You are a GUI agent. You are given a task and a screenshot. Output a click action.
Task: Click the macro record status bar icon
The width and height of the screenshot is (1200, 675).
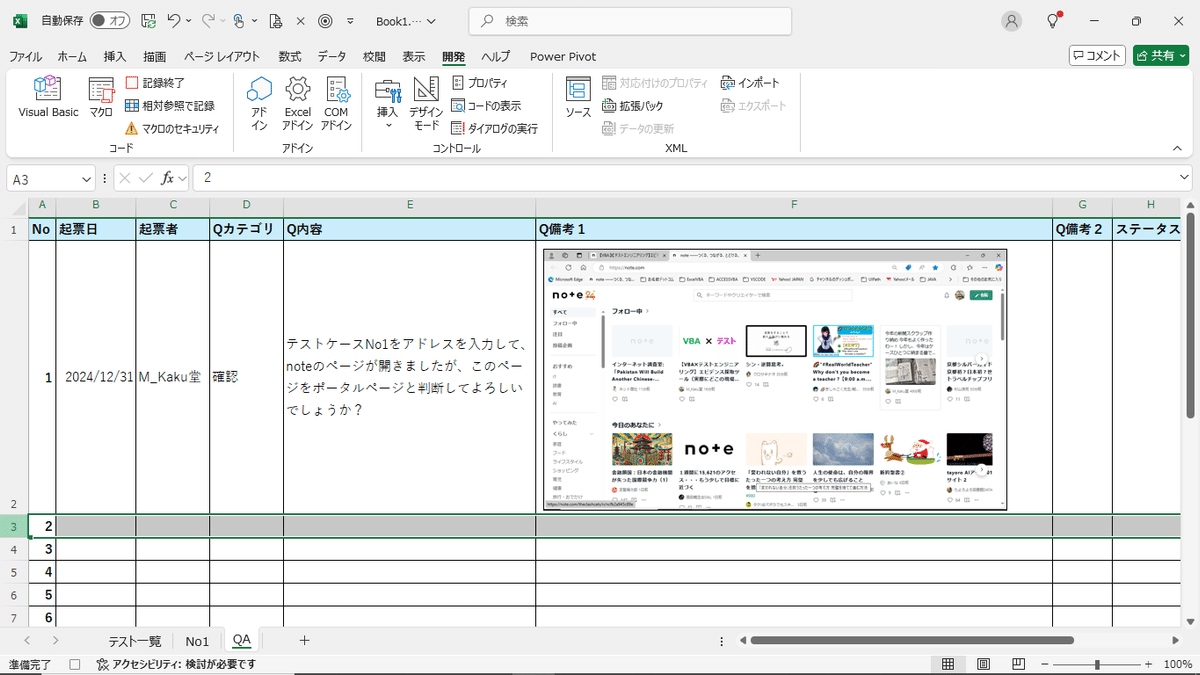point(75,664)
